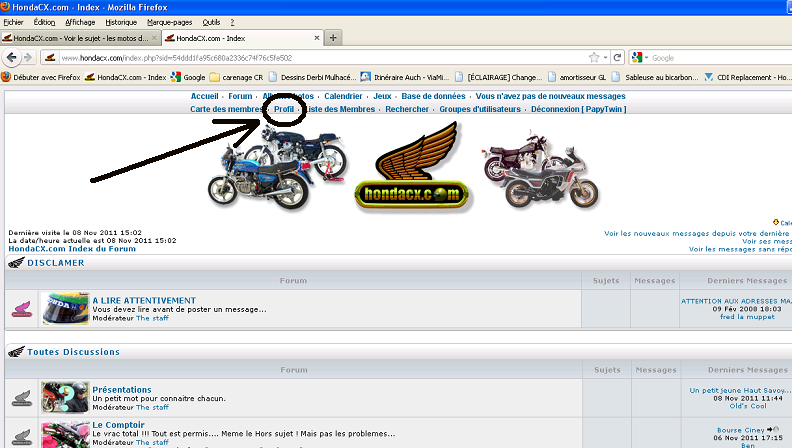Open 'Débuter avec Firefox' bookmark
The image size is (792, 448).
click(x=41, y=77)
